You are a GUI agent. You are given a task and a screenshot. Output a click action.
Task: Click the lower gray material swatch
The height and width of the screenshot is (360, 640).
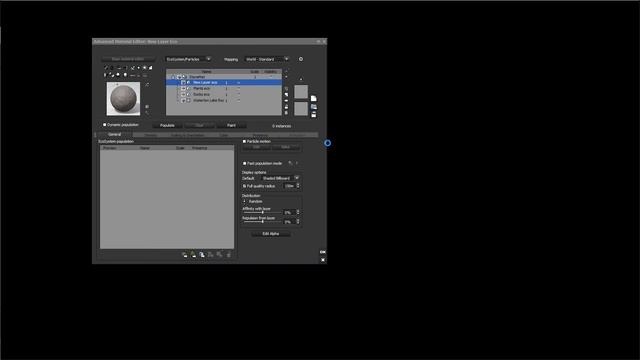coord(301,109)
